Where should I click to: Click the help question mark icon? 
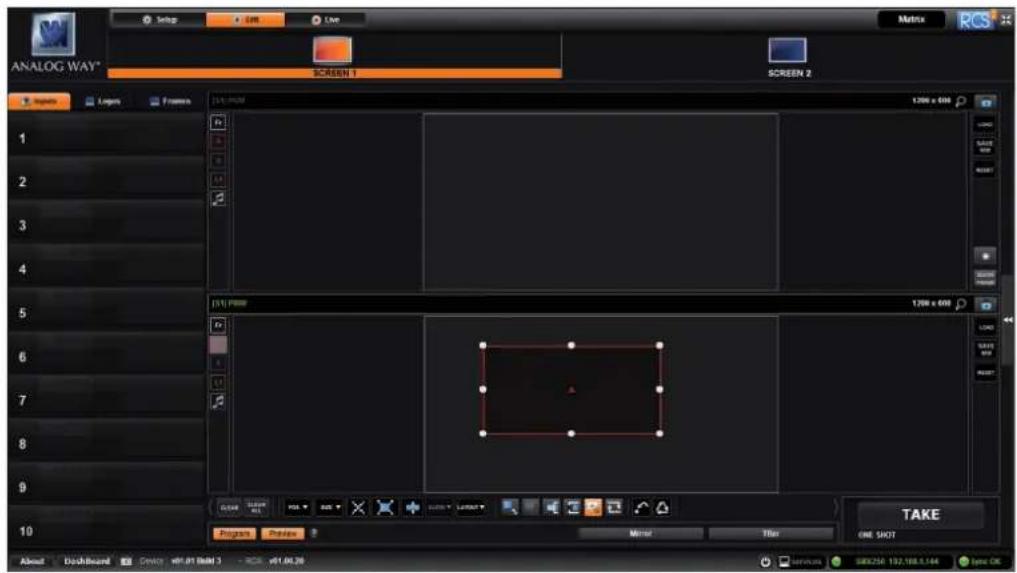(x=314, y=533)
